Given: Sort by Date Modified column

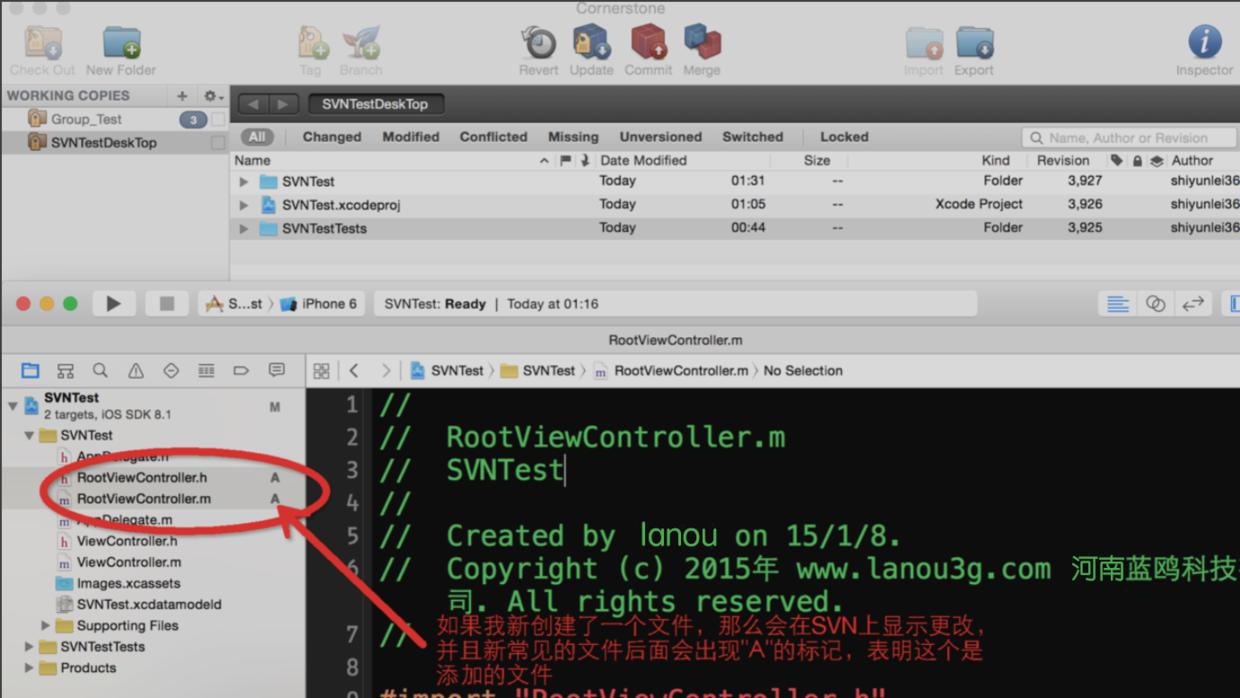Looking at the screenshot, I should pos(643,160).
